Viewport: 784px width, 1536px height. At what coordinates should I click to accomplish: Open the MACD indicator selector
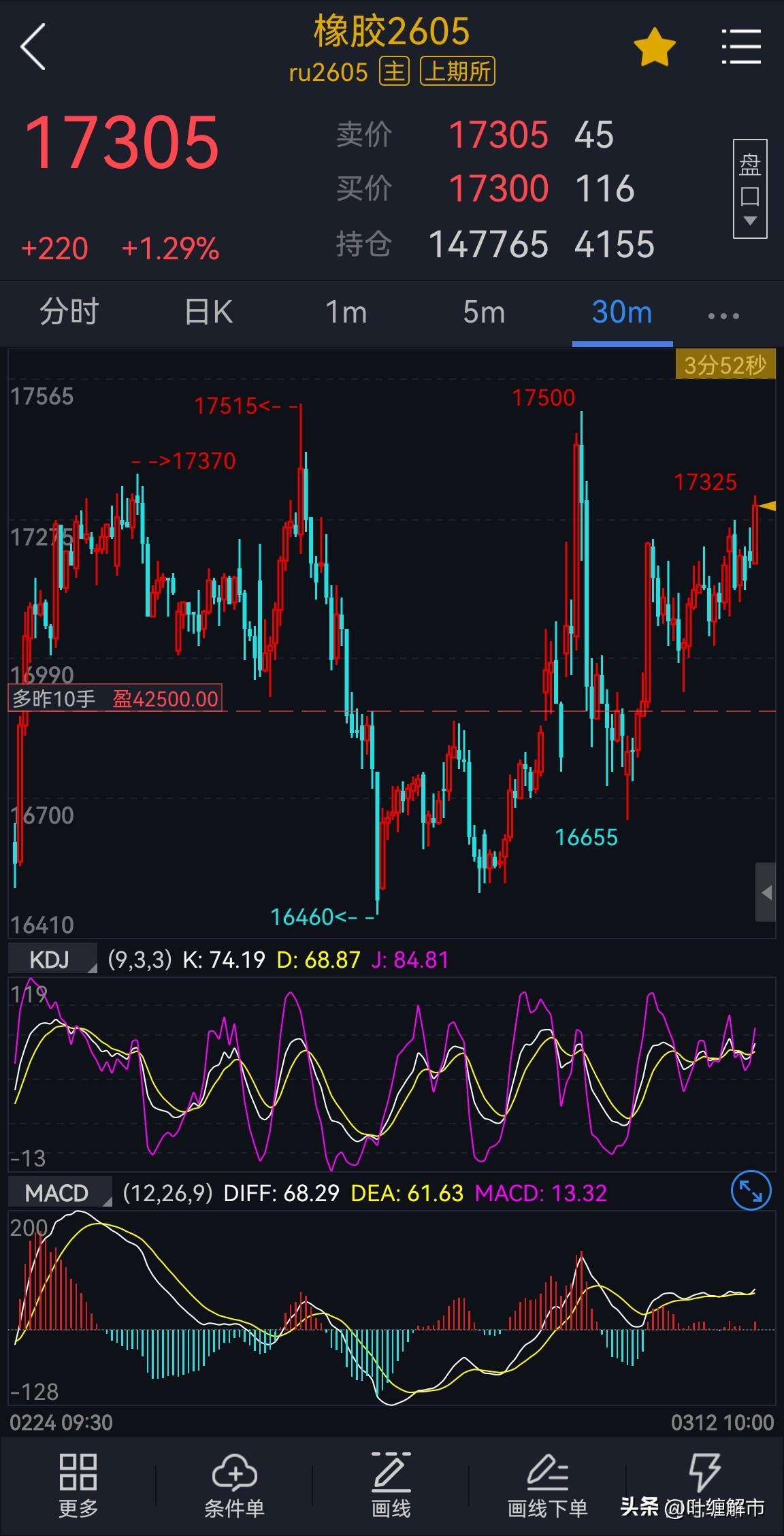pos(60,1193)
